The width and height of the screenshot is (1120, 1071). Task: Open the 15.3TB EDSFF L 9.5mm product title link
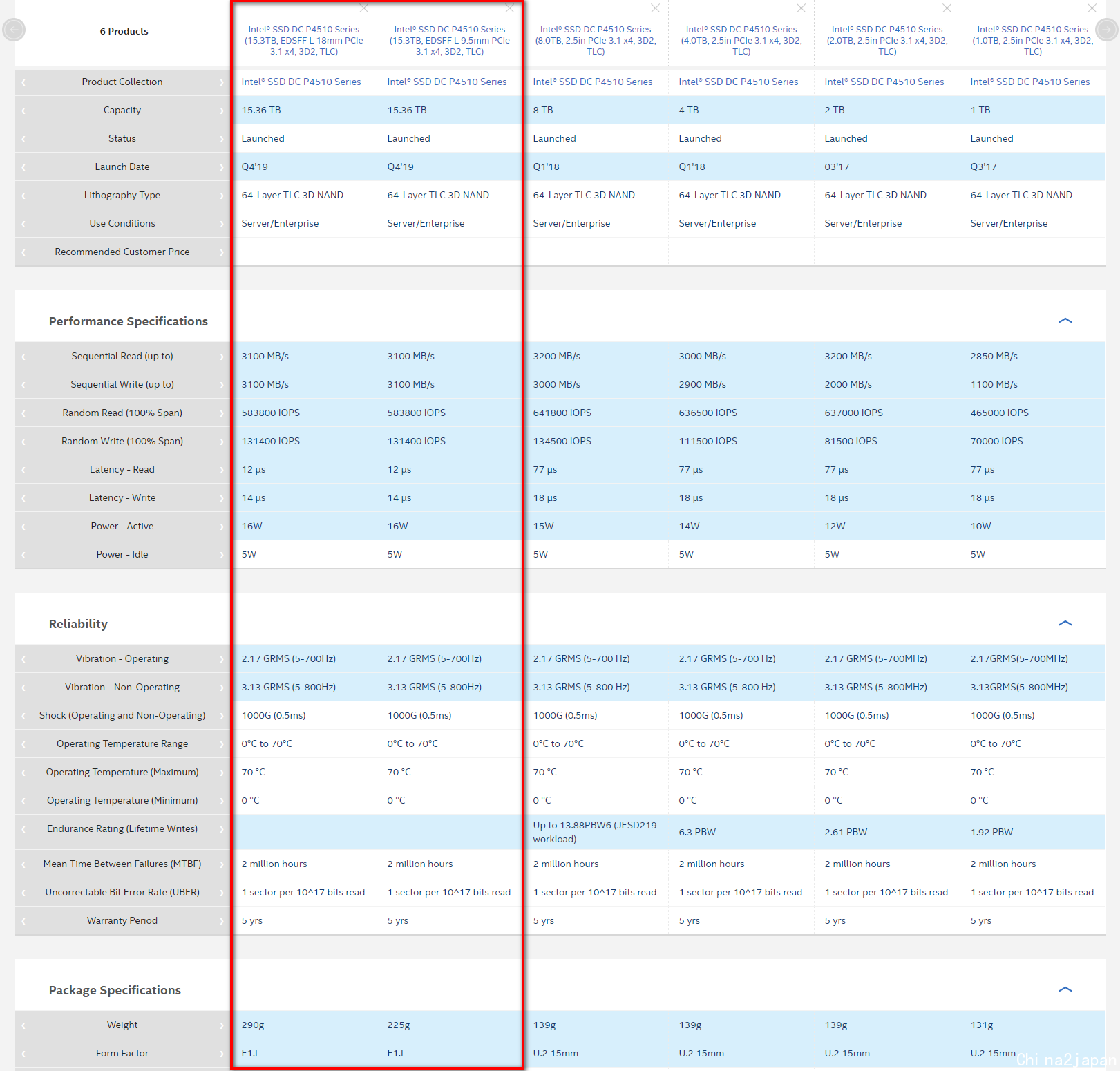[450, 41]
